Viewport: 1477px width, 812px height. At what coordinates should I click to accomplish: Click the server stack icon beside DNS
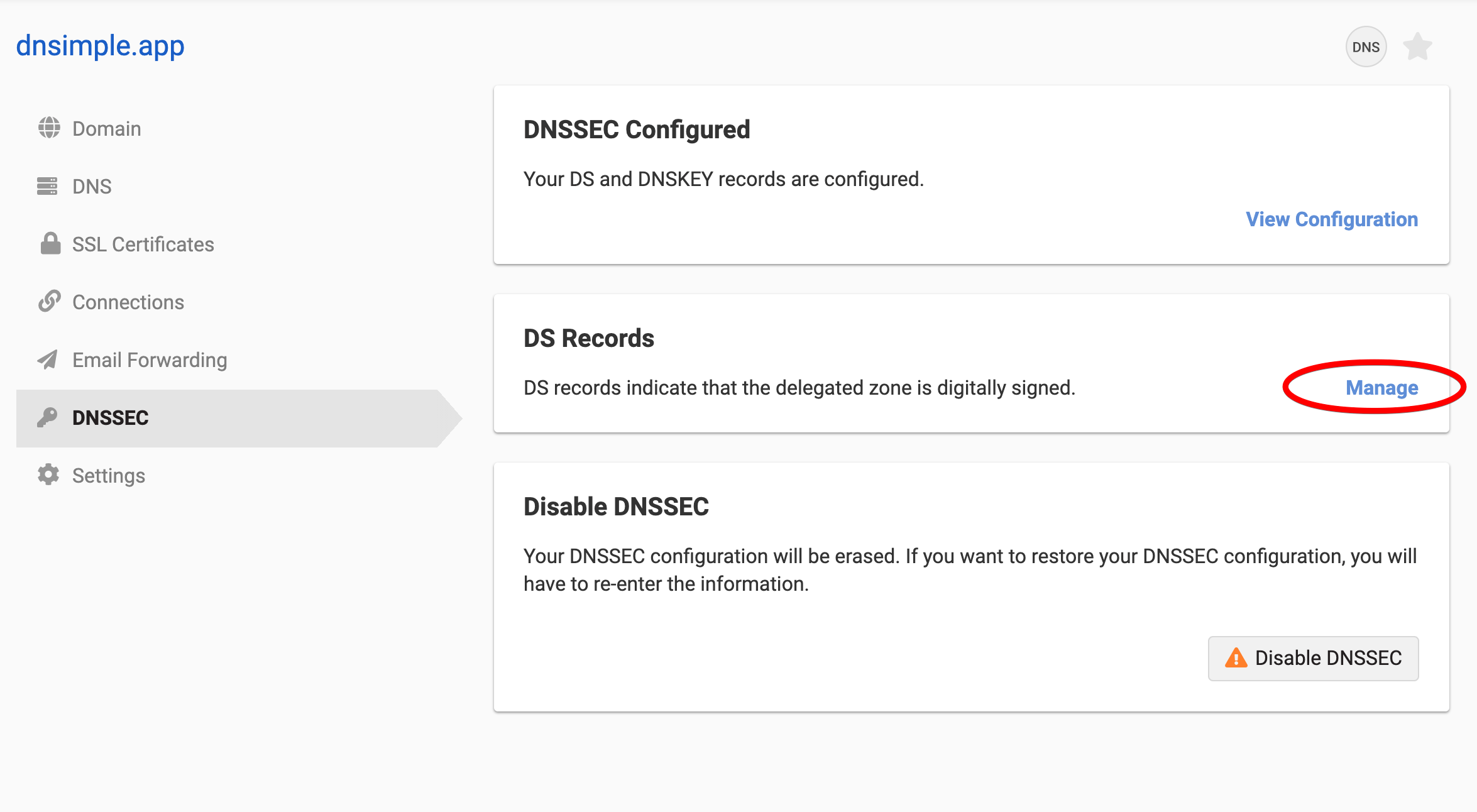click(47, 186)
